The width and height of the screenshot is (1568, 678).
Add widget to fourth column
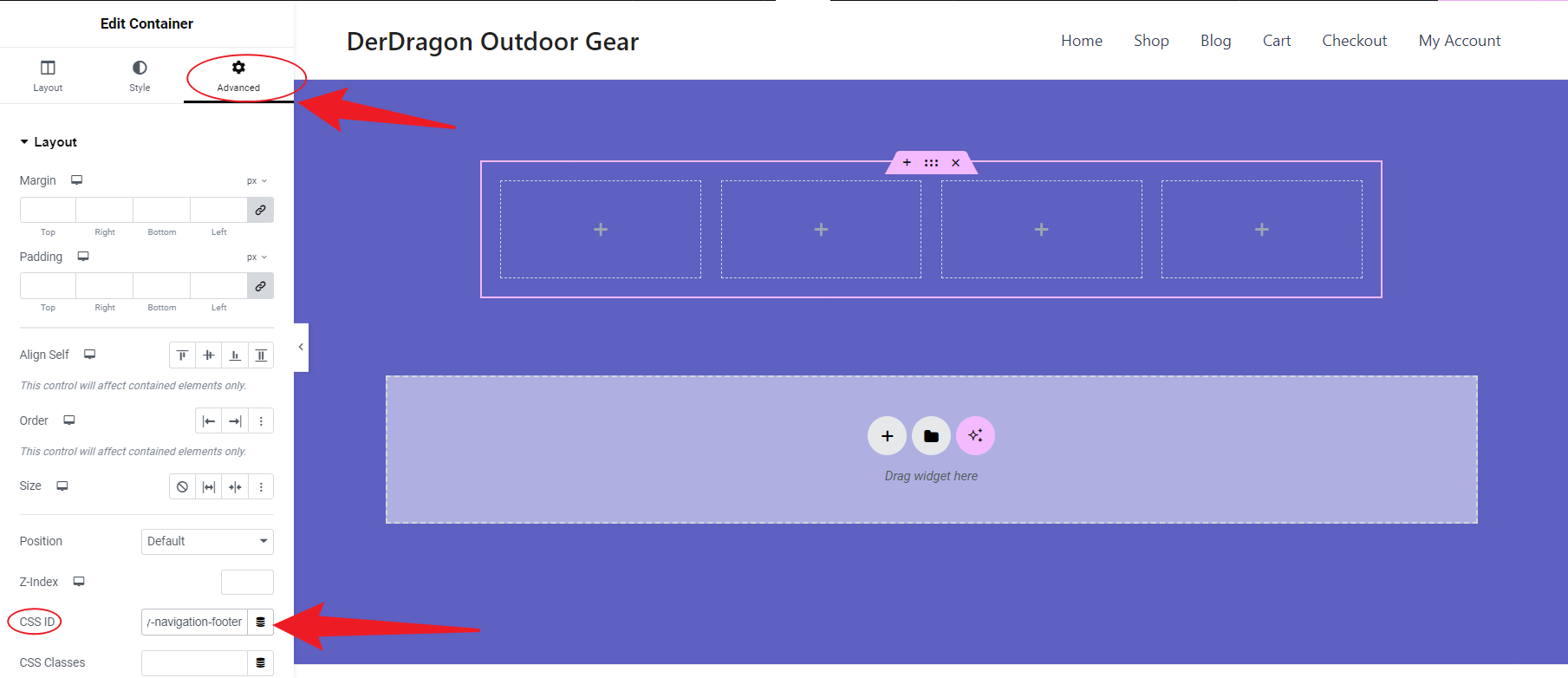coord(1262,230)
